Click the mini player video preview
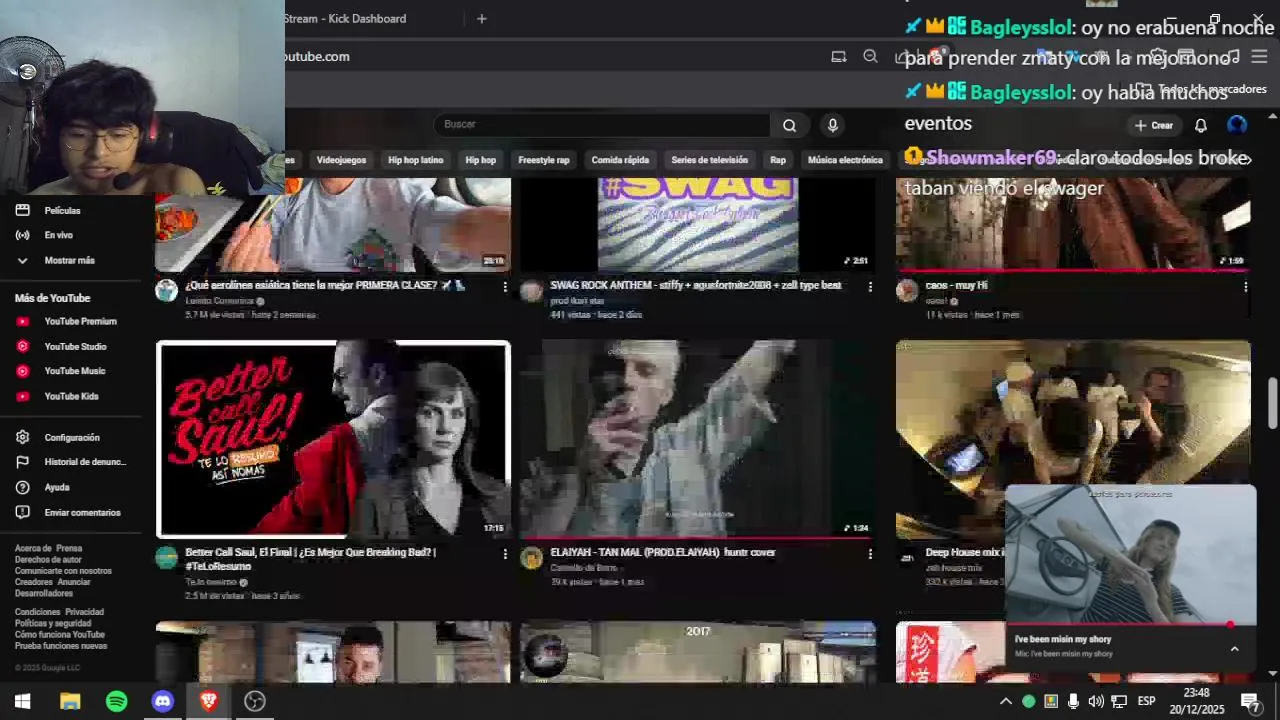The height and width of the screenshot is (720, 1280). click(1130, 555)
